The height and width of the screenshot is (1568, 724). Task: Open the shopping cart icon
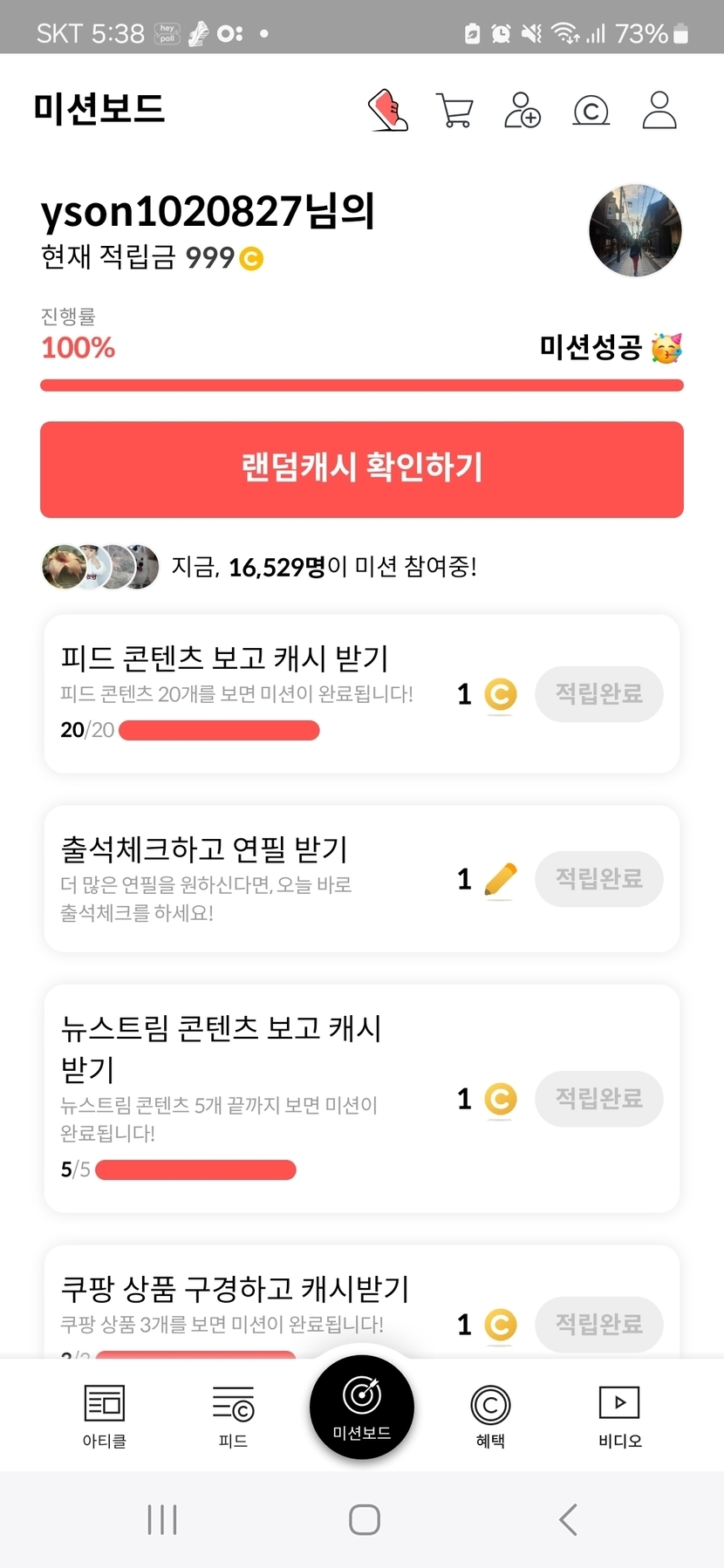point(454,111)
